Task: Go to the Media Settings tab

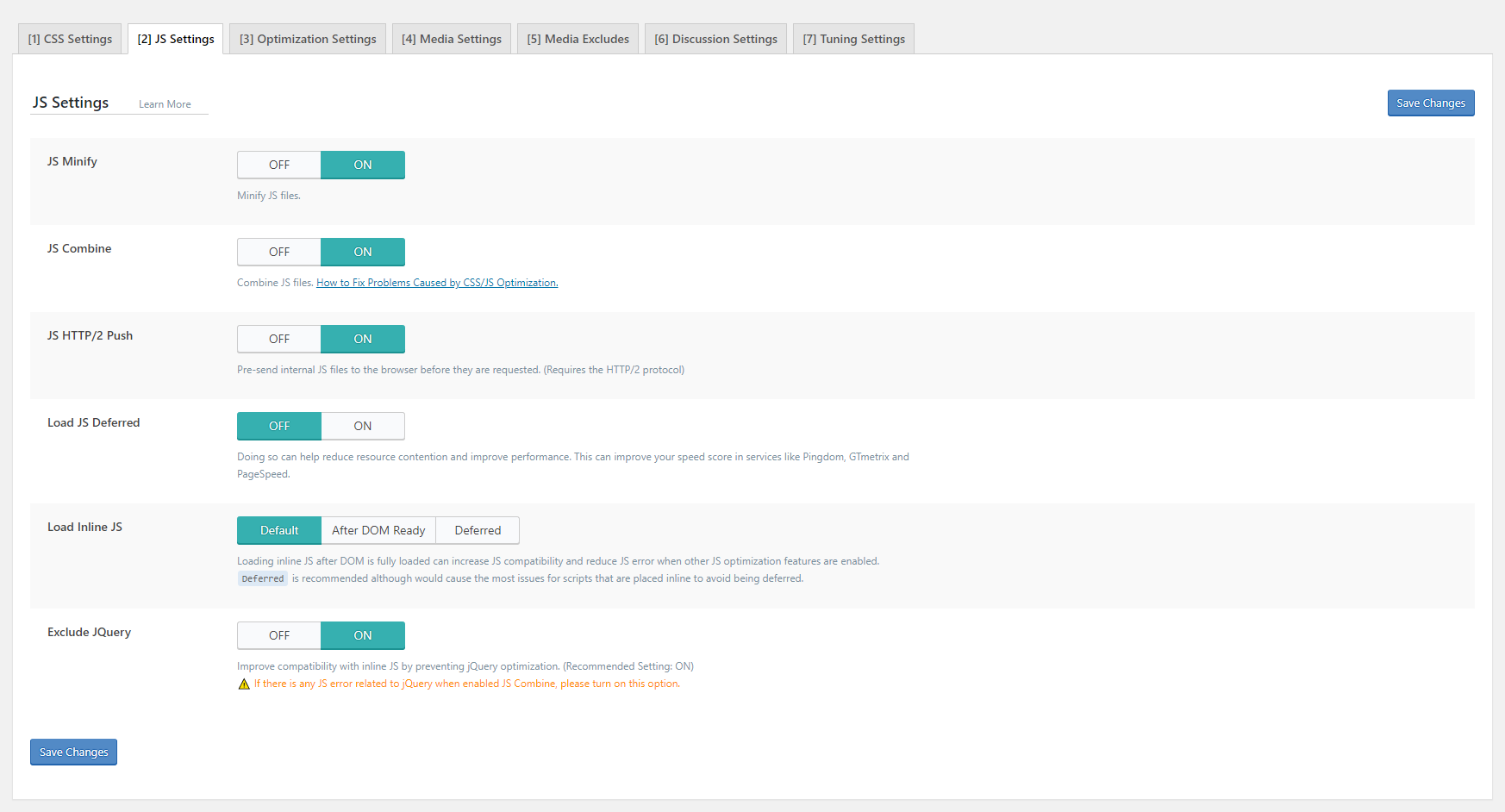Action: pos(452,39)
